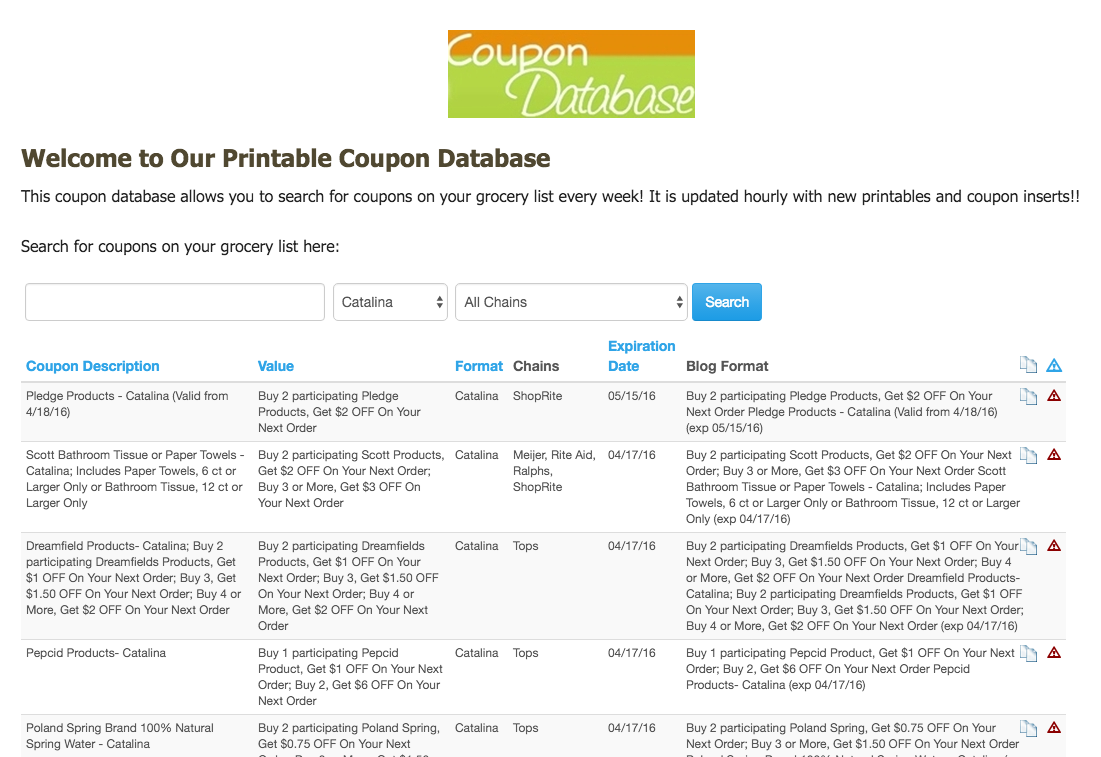Image resolution: width=1101 pixels, height=757 pixels.
Task: Click the blue Search button
Action: click(x=727, y=302)
